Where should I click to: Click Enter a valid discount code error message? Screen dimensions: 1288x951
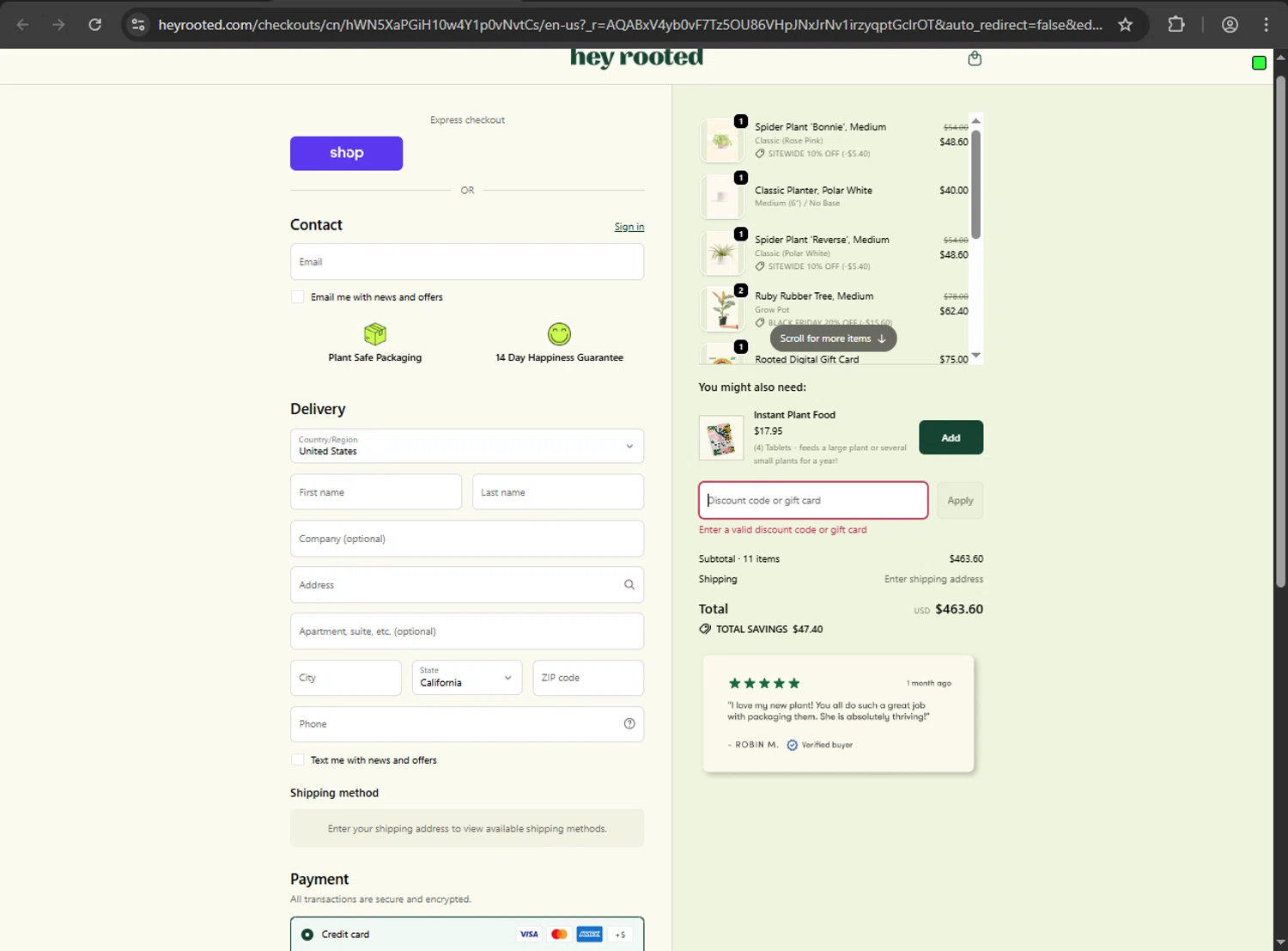pos(783,530)
